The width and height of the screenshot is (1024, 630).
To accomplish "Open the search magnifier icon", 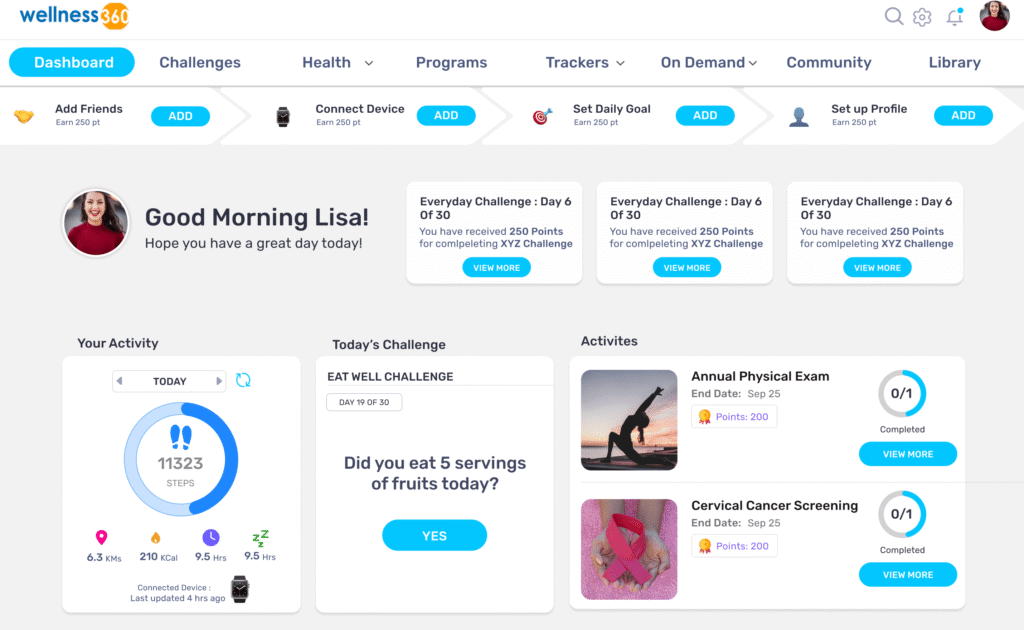I will [x=893, y=16].
